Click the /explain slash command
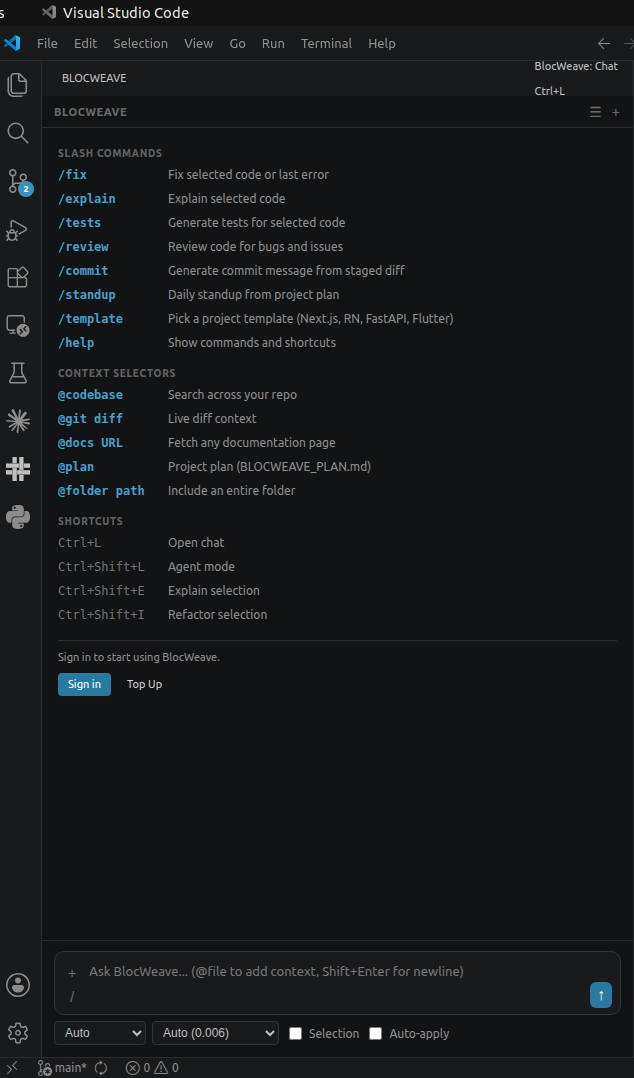Screen dimensions: 634x1078 87,199
